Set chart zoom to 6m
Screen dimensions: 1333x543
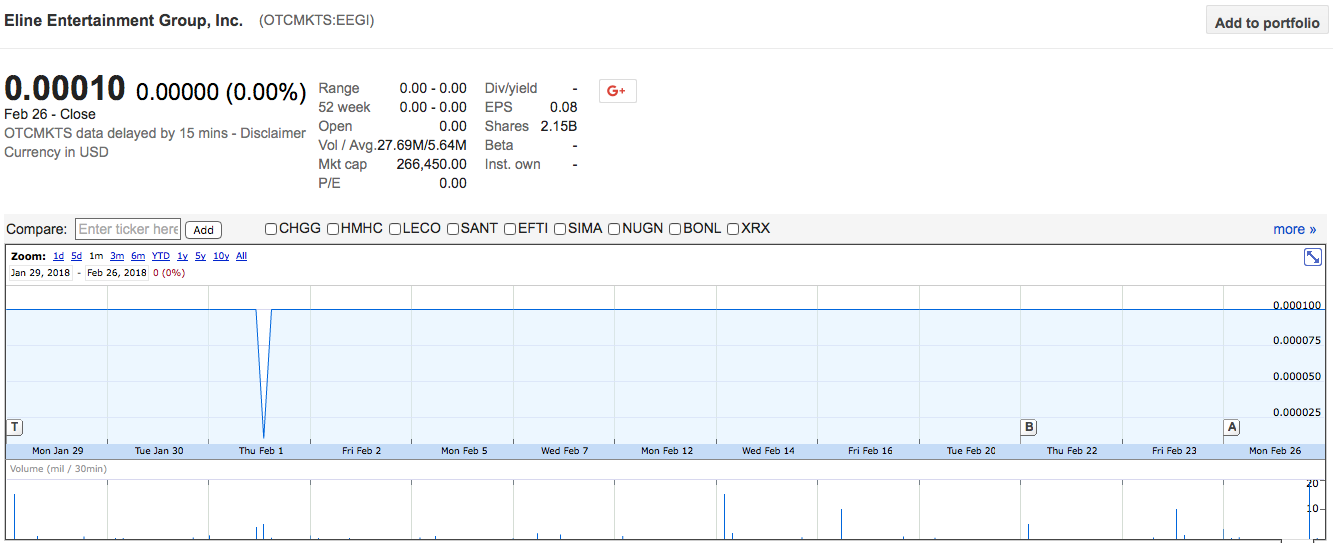(x=138, y=256)
